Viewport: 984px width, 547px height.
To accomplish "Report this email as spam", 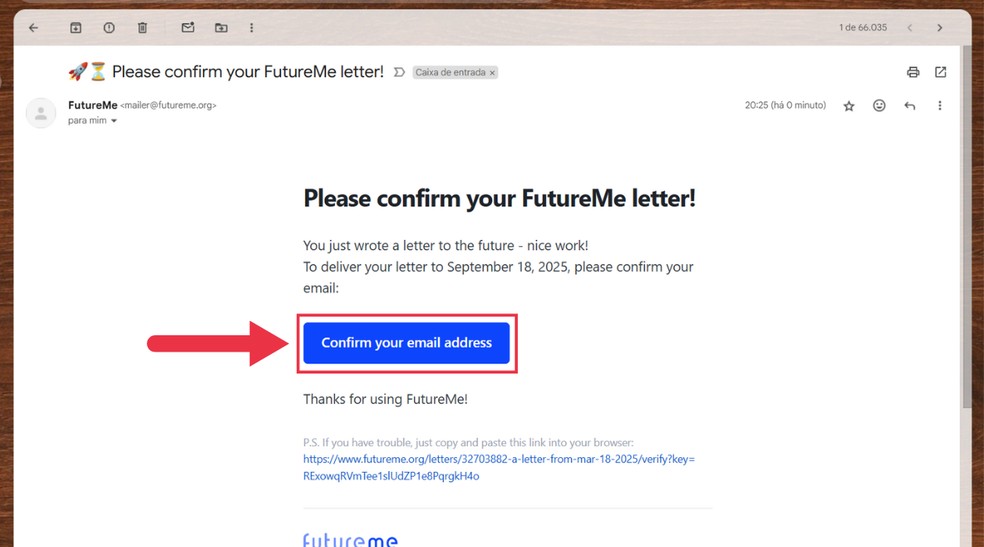I will pyautogui.click(x=109, y=28).
